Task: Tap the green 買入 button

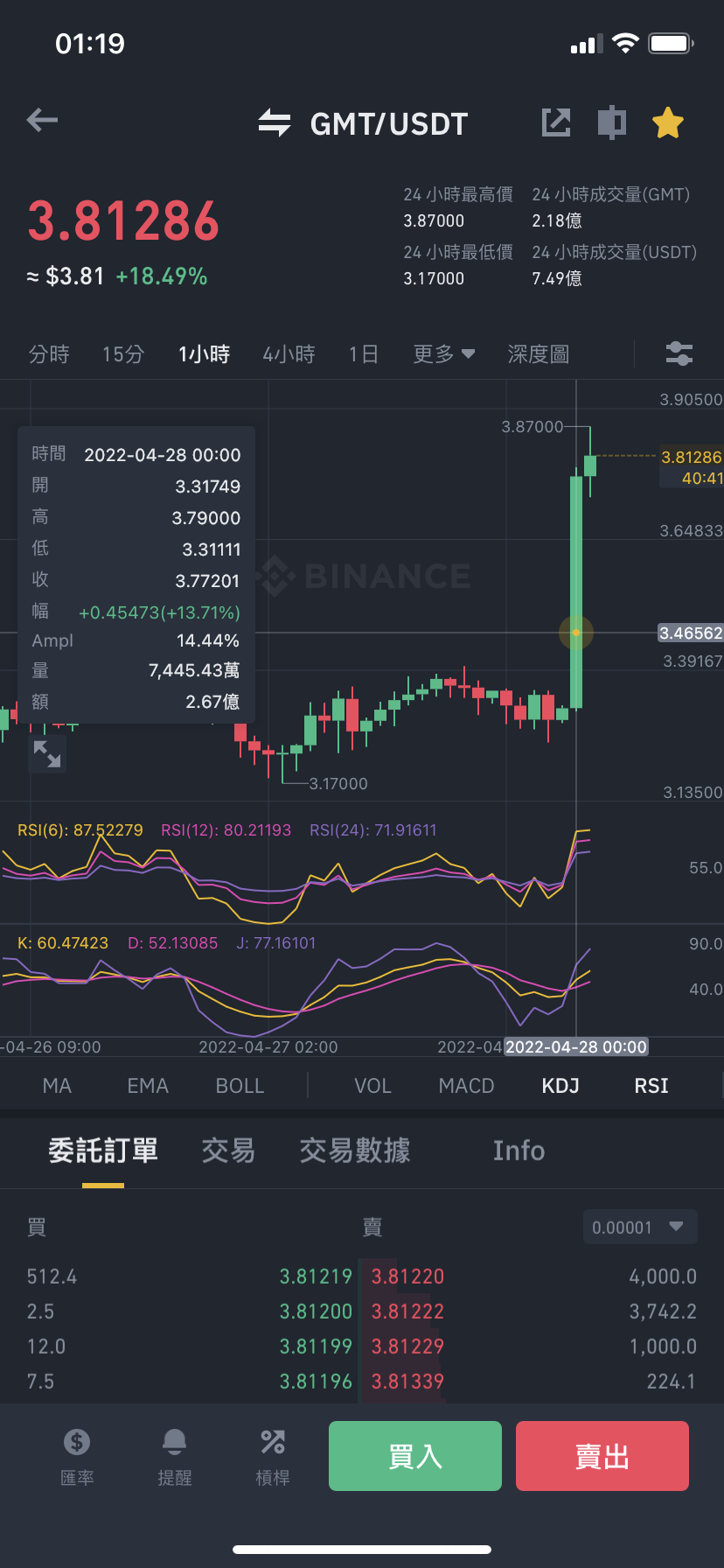Action: point(415,1456)
